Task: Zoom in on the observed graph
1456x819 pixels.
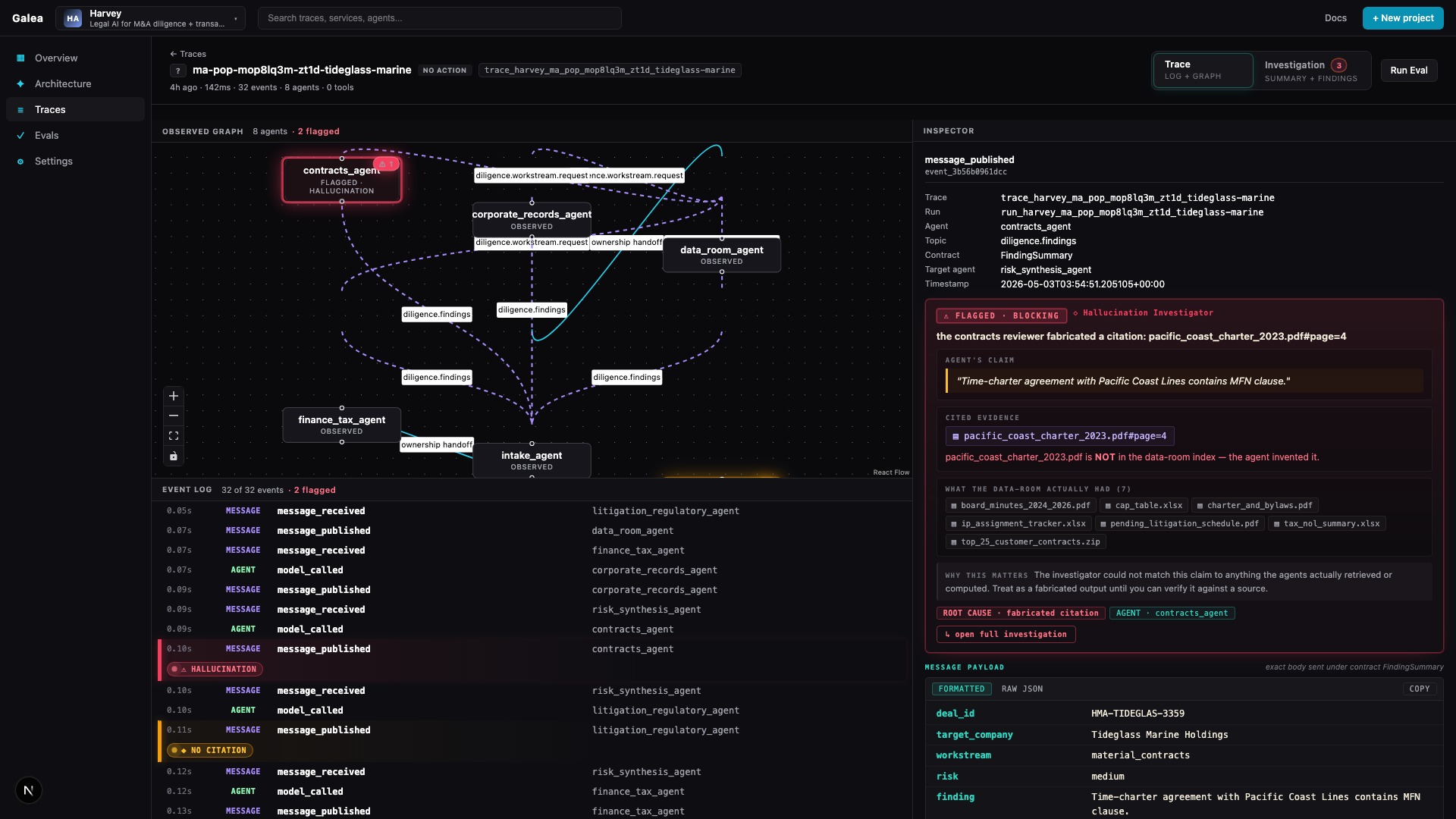Action: [174, 396]
